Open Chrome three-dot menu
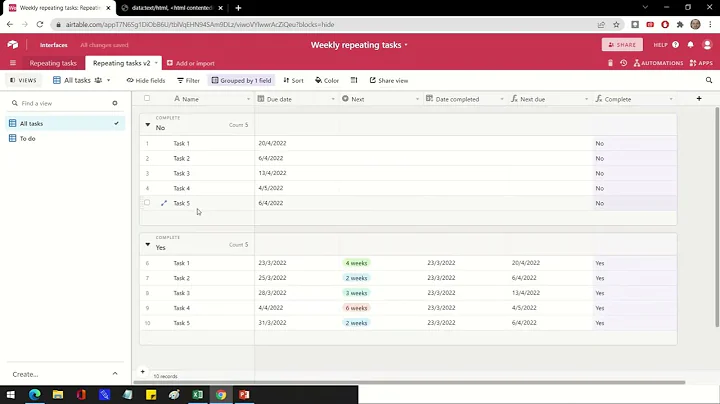The height and width of the screenshot is (404, 720). point(710,24)
